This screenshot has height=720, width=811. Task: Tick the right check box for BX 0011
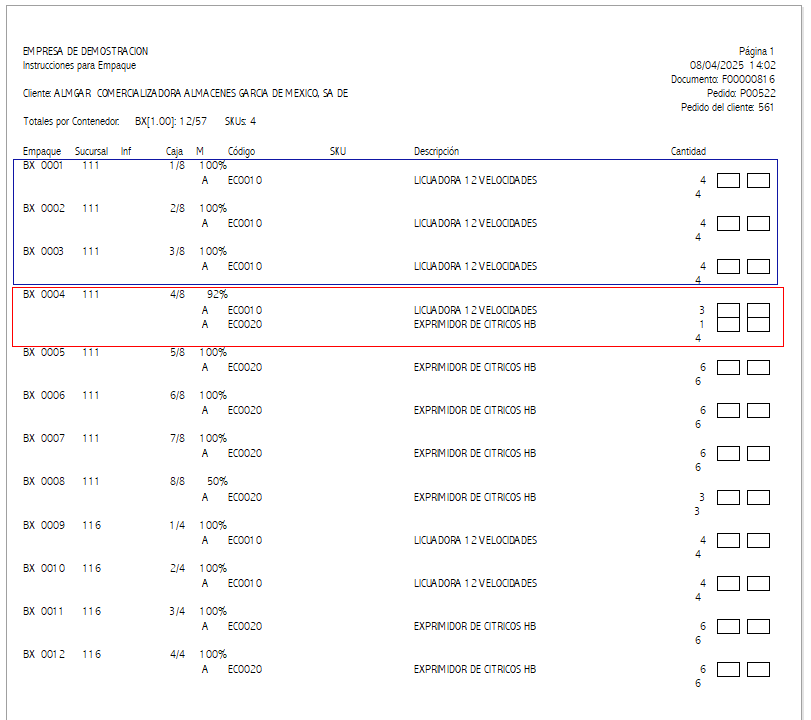tap(758, 626)
